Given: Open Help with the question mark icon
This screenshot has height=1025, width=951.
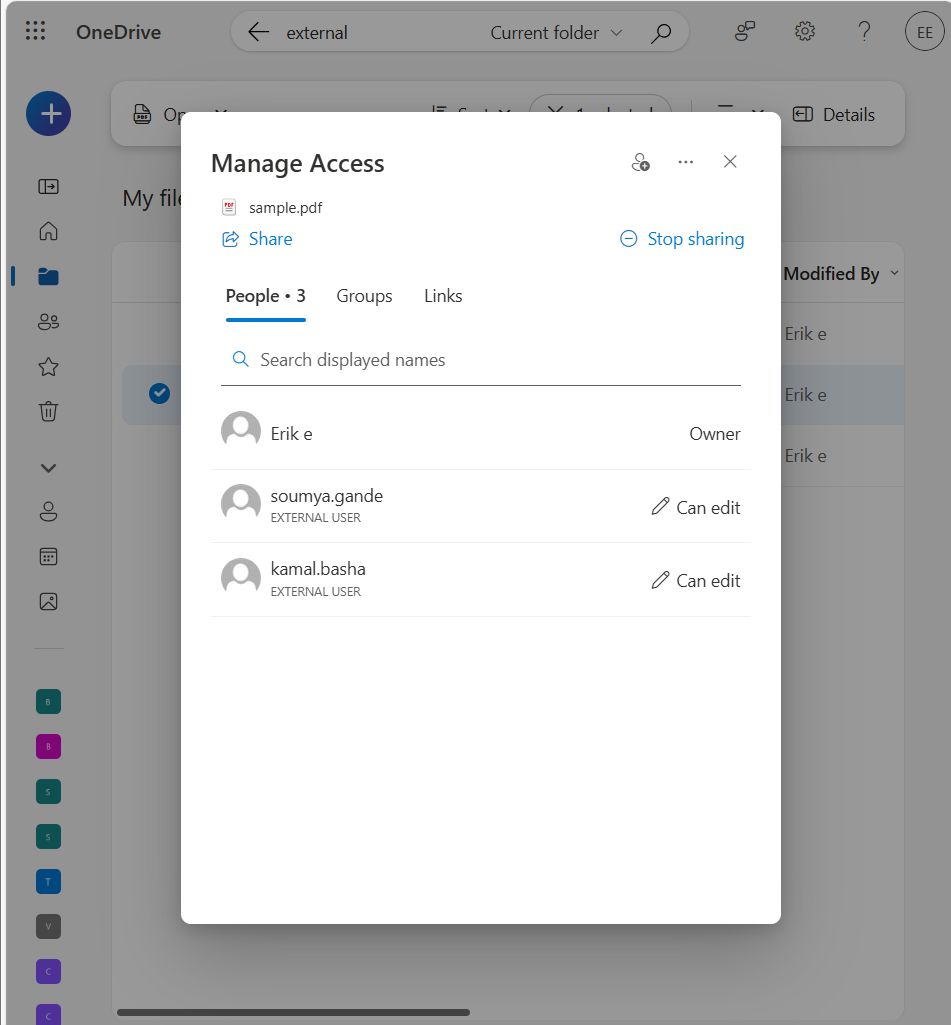Looking at the screenshot, I should [x=864, y=31].
